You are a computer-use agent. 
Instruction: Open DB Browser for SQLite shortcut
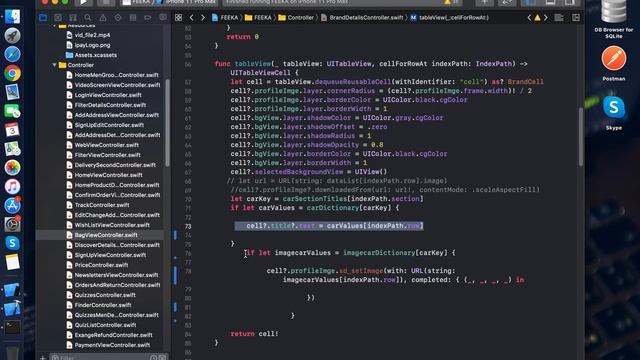click(614, 19)
